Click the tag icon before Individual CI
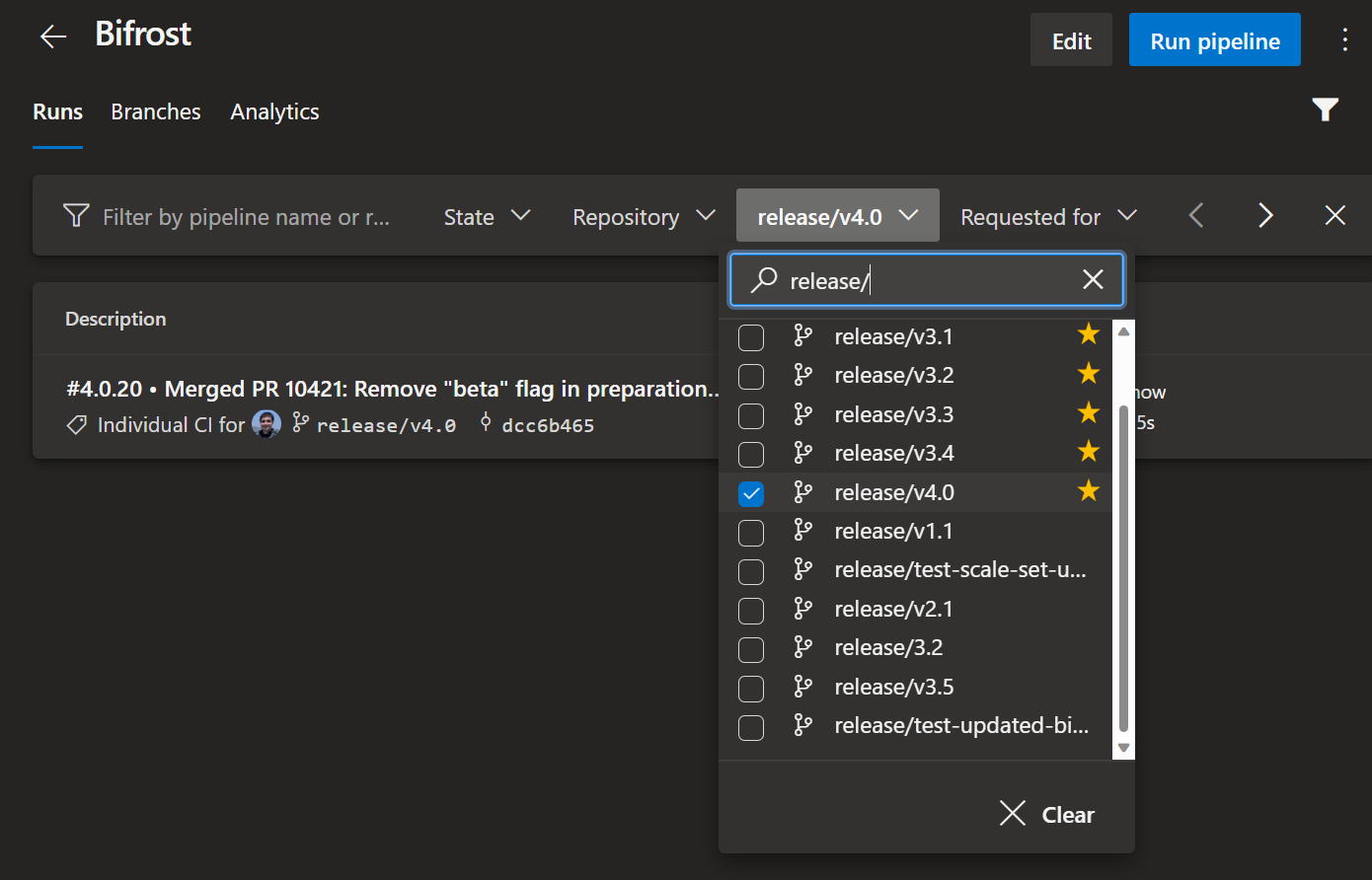 (x=77, y=425)
